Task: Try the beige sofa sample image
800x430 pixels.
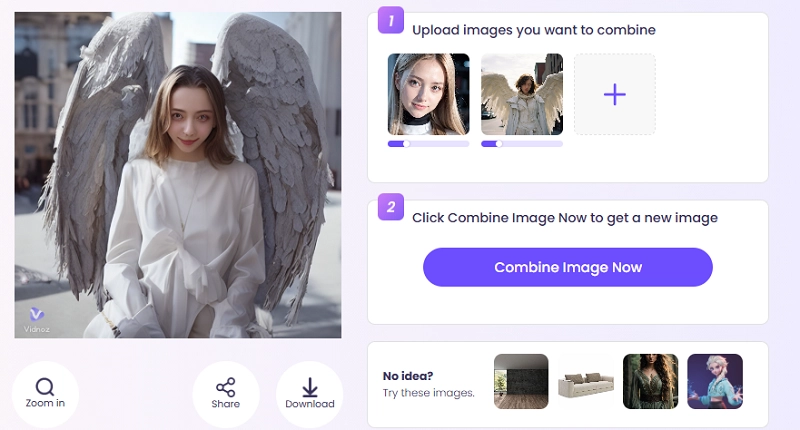Action: click(x=585, y=382)
